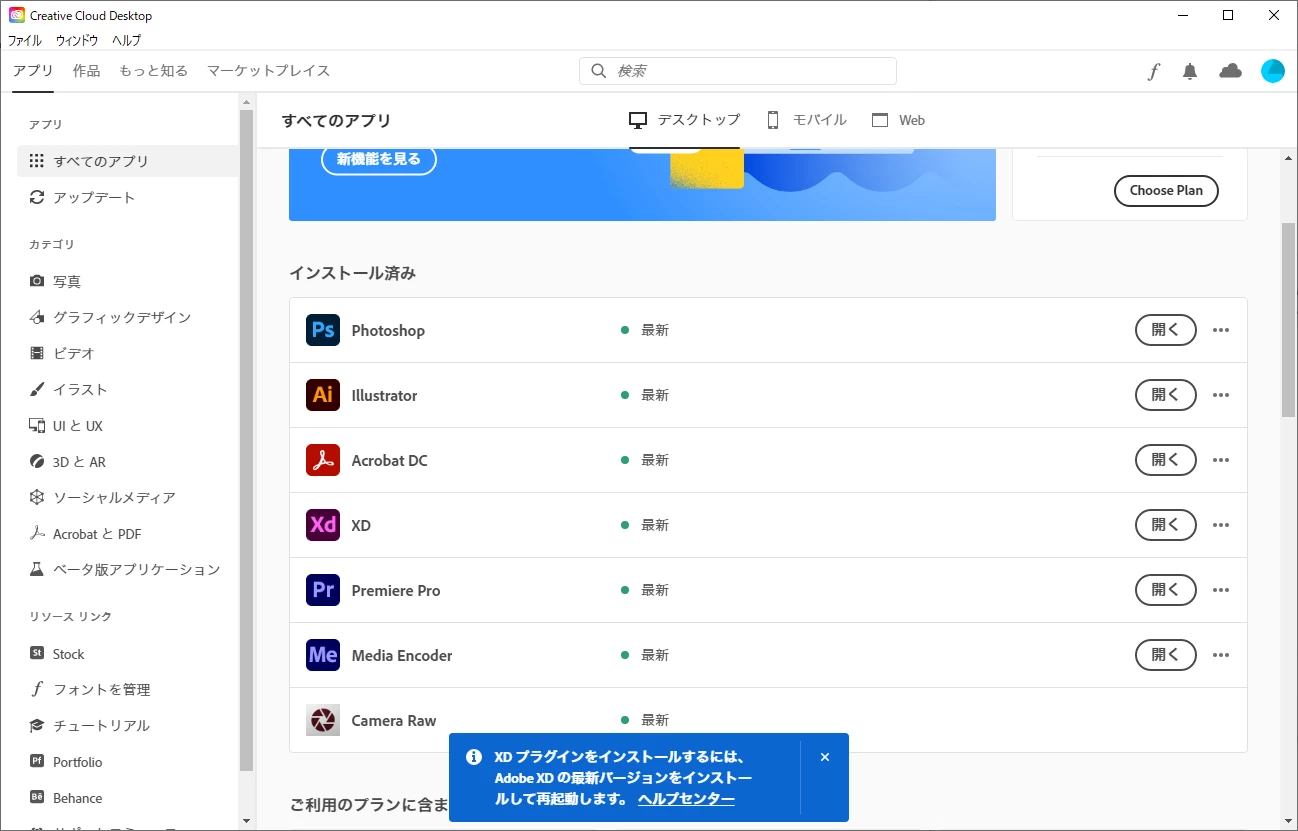The height and width of the screenshot is (831, 1298).
Task: Open the fonts icon in header
Action: 1153,71
